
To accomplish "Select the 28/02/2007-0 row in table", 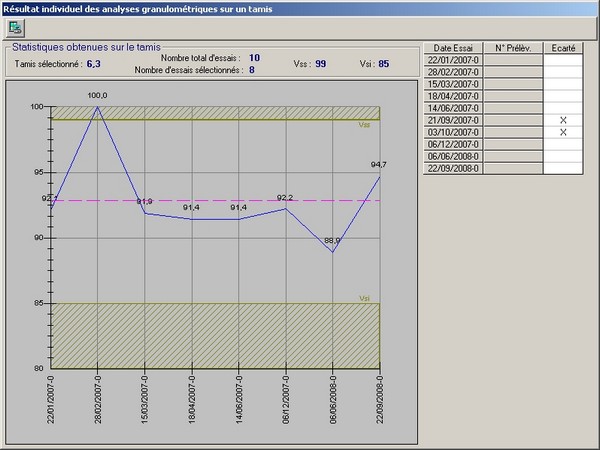I will [453, 72].
